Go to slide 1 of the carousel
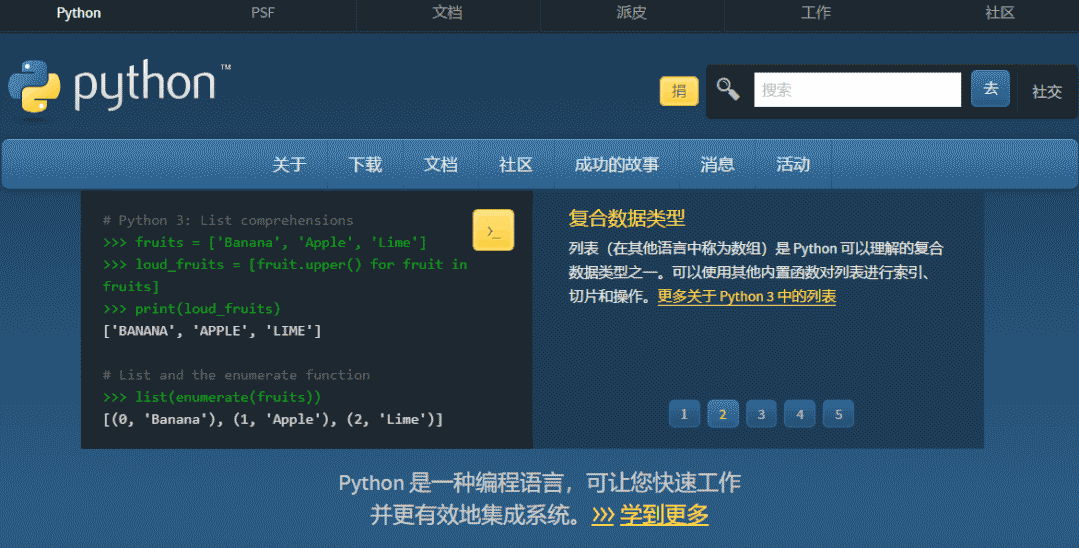The image size is (1079, 548). (x=684, y=414)
